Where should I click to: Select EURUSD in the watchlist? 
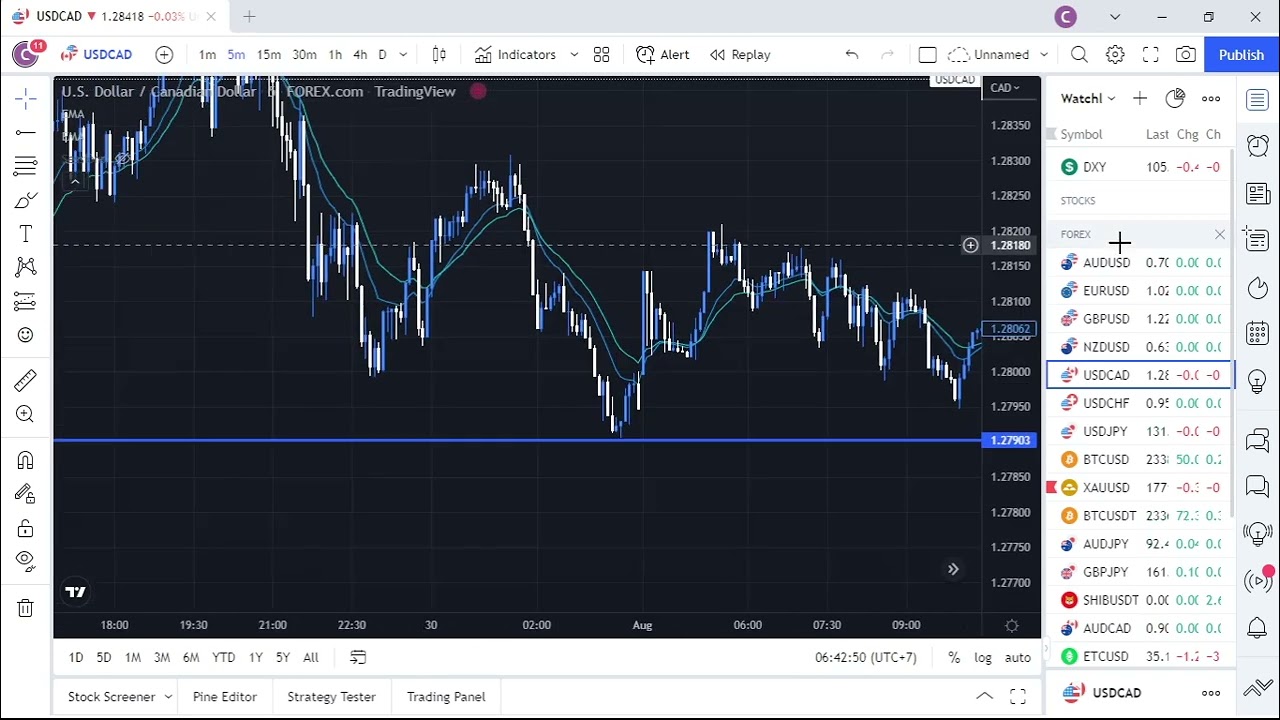pyautogui.click(x=1140, y=291)
